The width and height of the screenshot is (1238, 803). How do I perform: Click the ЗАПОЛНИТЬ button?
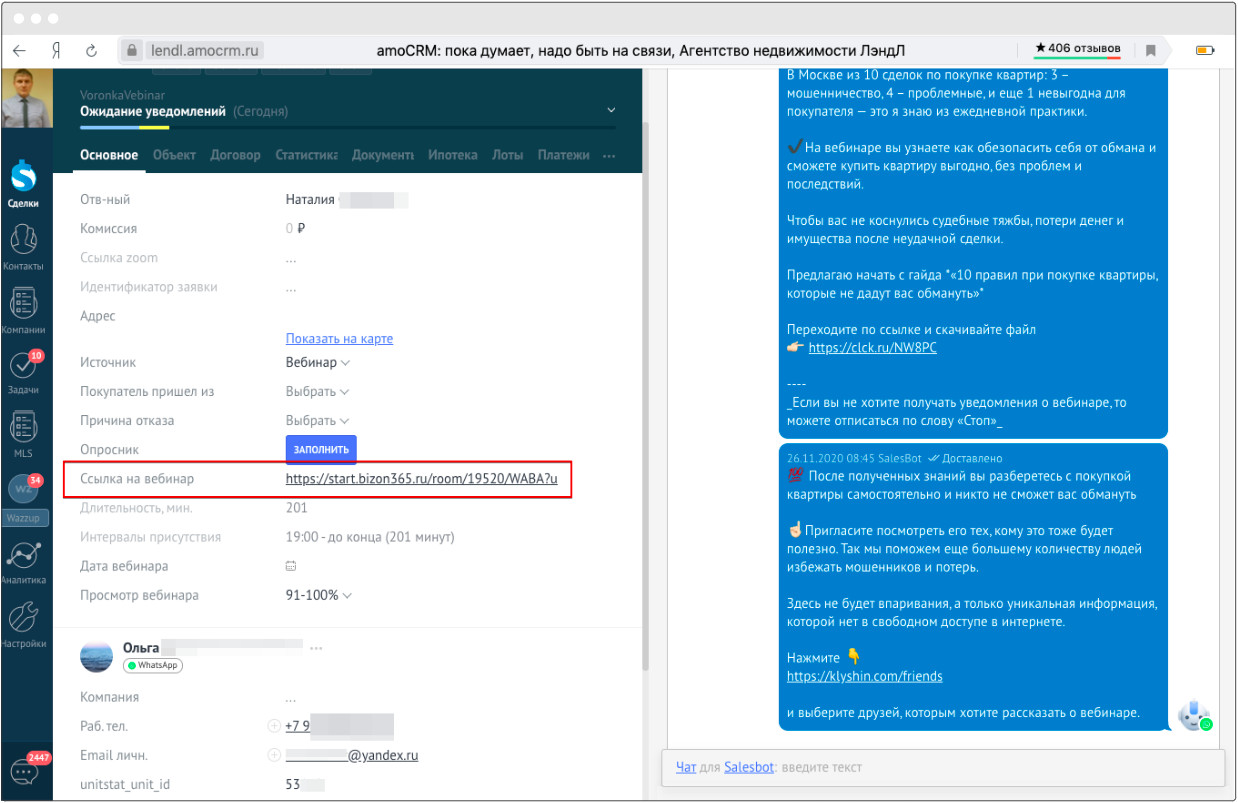click(321, 450)
